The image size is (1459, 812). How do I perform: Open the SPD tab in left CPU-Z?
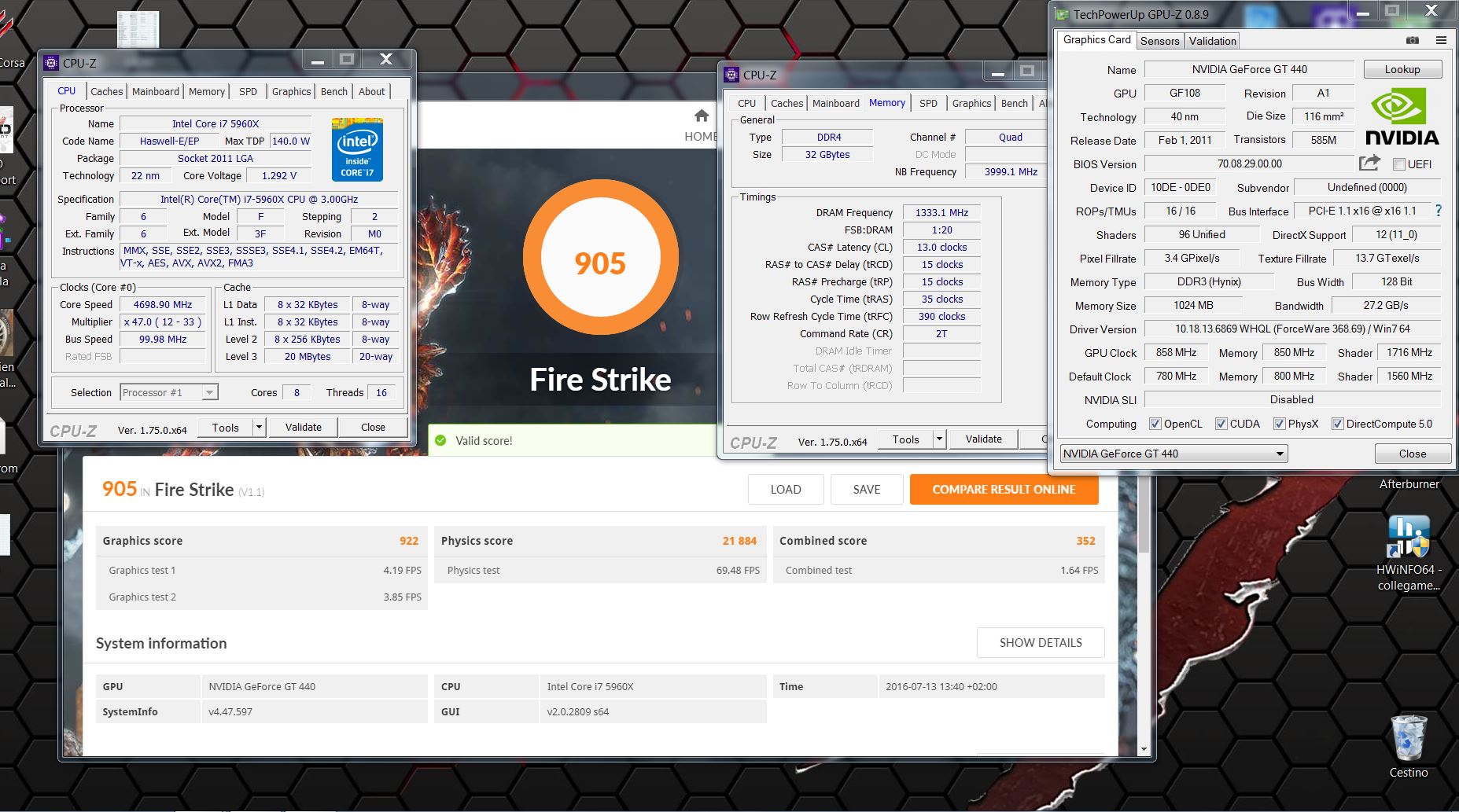tap(248, 91)
